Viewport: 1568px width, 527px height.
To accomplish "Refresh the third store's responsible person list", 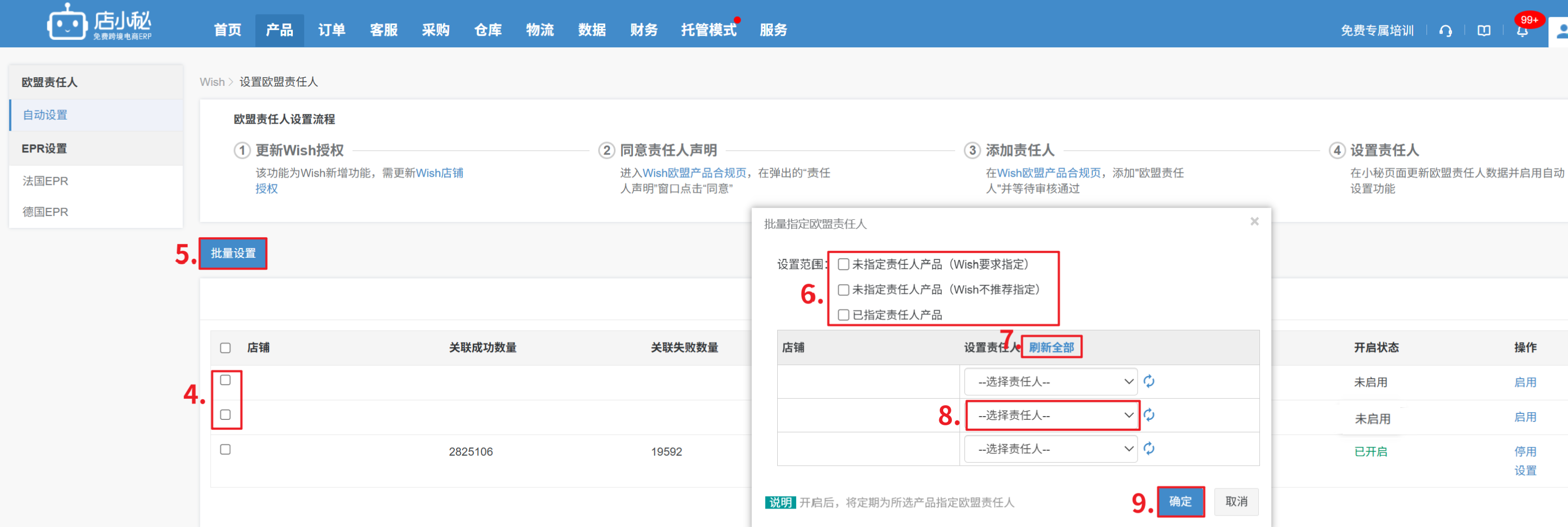I will (1148, 449).
